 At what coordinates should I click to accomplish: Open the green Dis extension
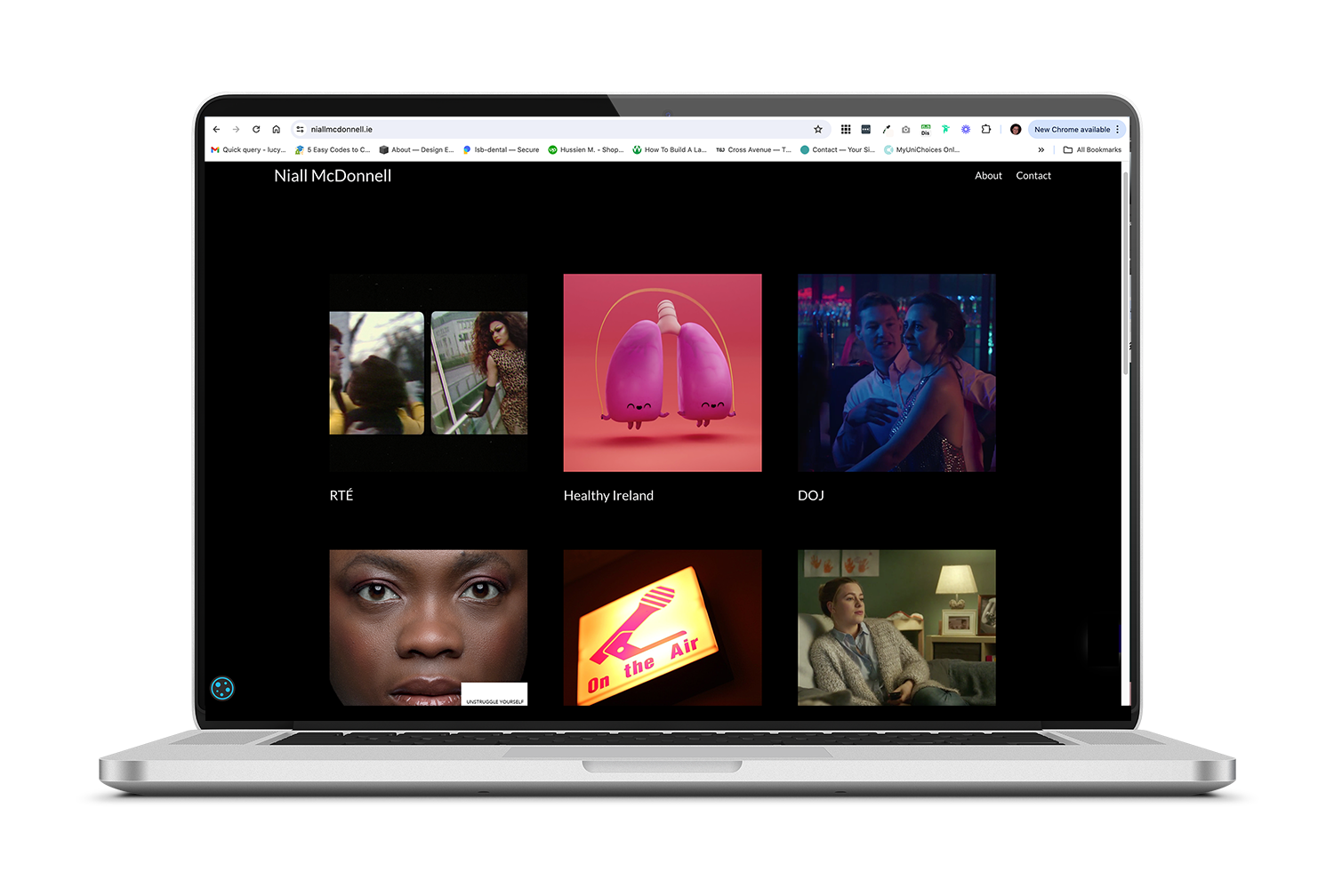(x=926, y=129)
